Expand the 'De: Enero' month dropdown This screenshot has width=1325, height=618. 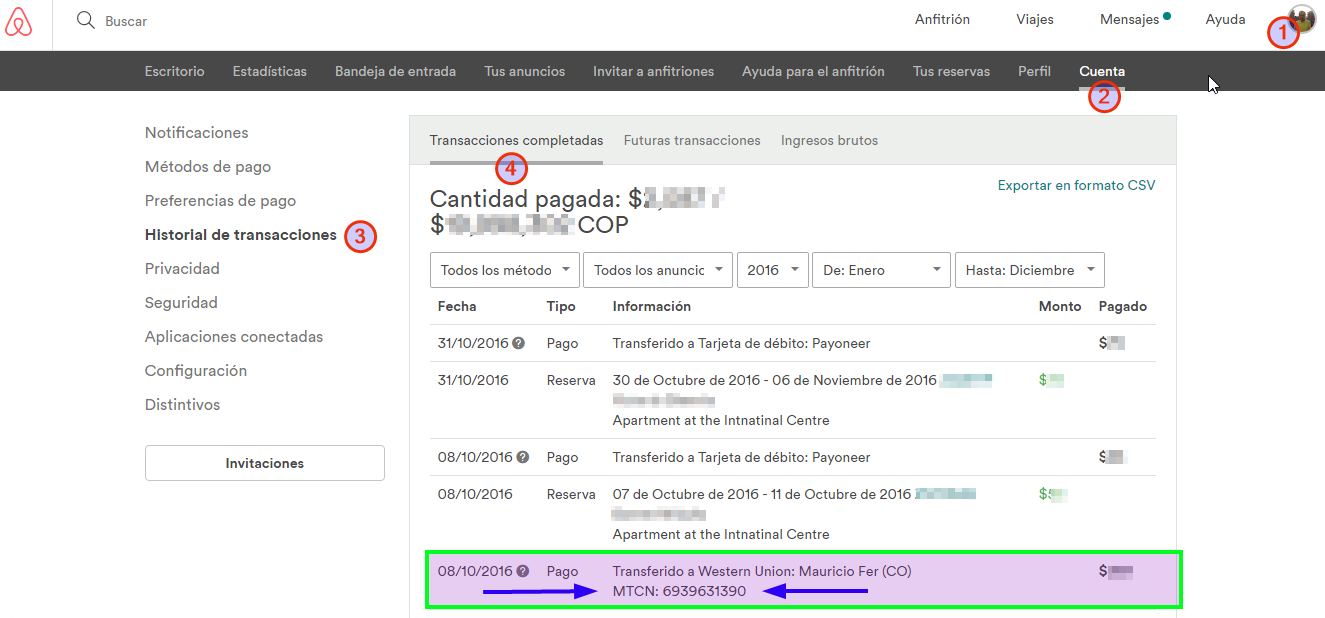[881, 270]
